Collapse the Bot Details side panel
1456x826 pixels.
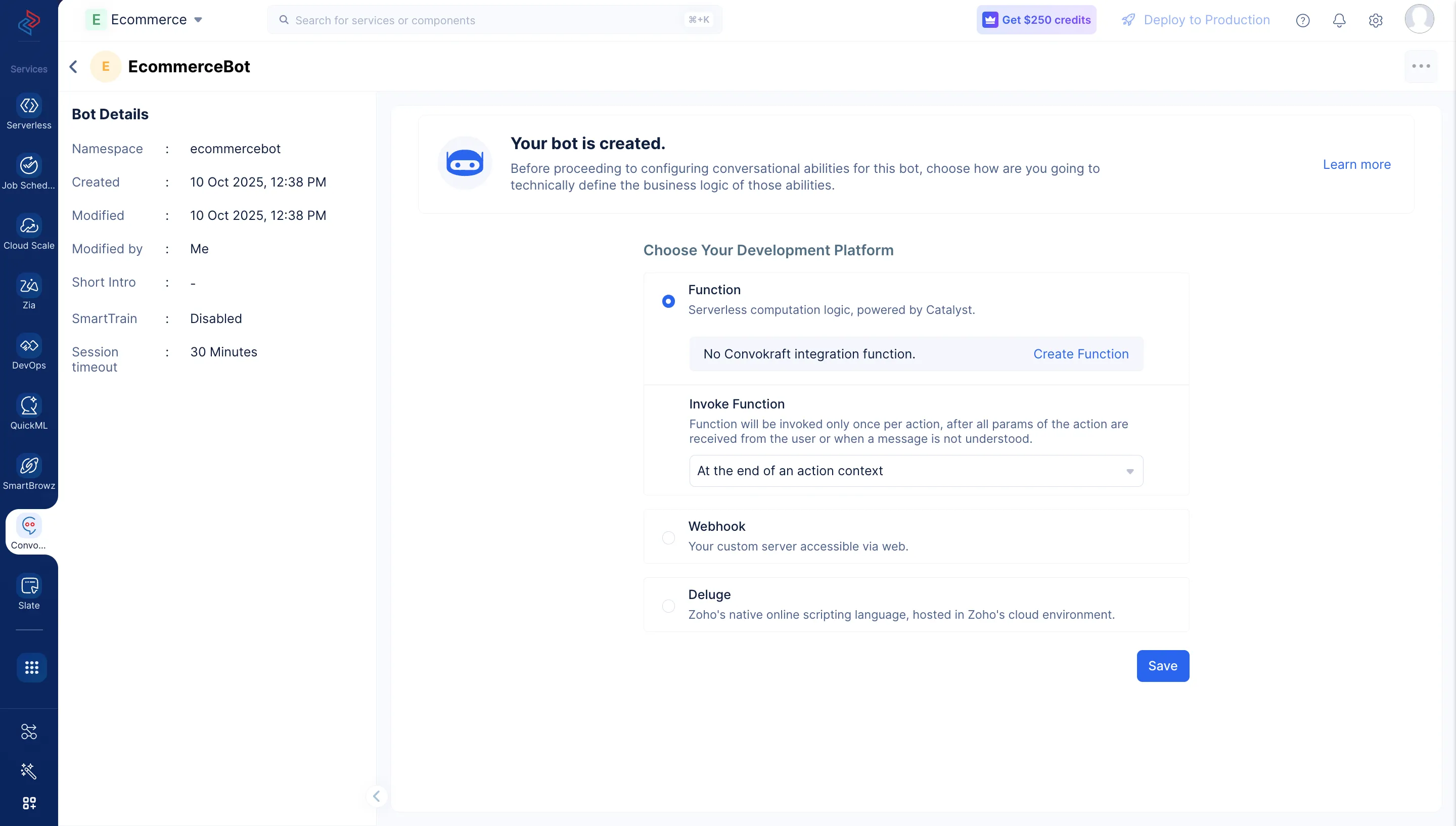[x=376, y=796]
